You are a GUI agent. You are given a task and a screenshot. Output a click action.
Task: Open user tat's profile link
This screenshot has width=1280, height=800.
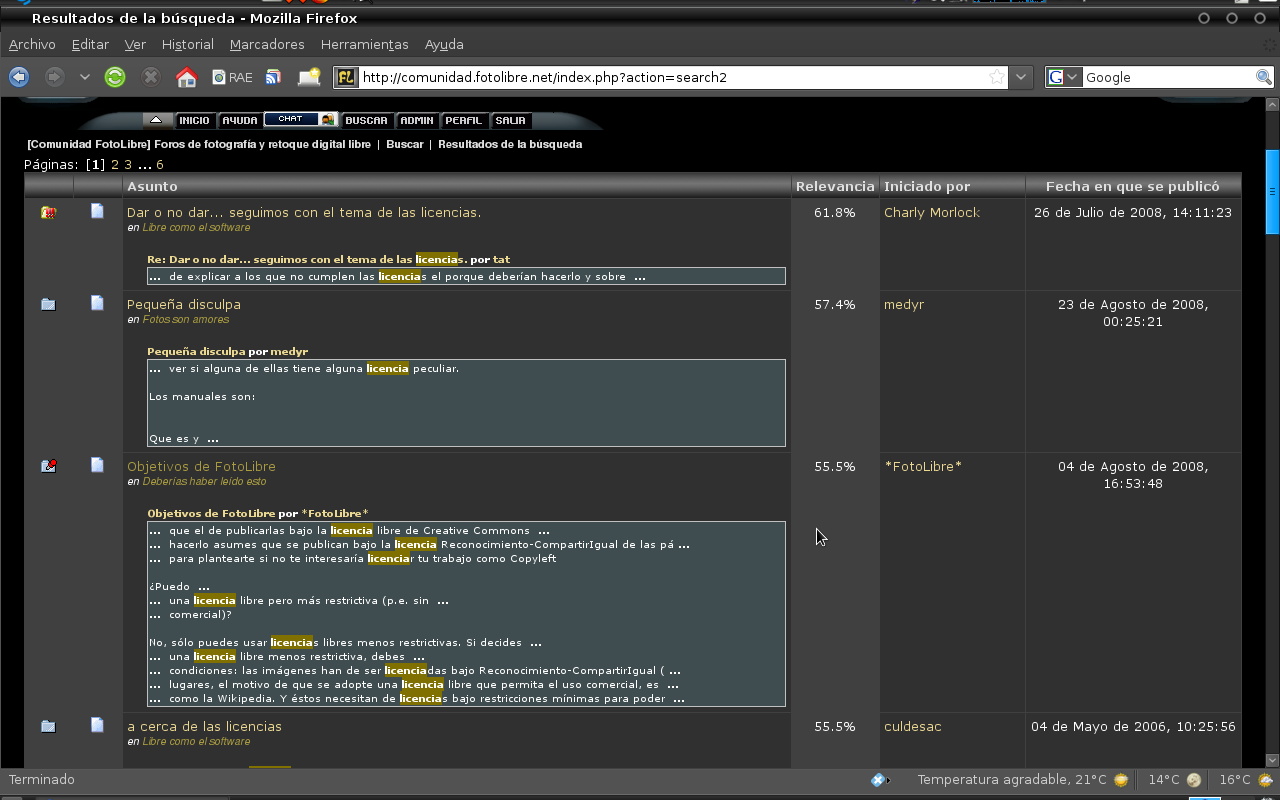(x=501, y=259)
